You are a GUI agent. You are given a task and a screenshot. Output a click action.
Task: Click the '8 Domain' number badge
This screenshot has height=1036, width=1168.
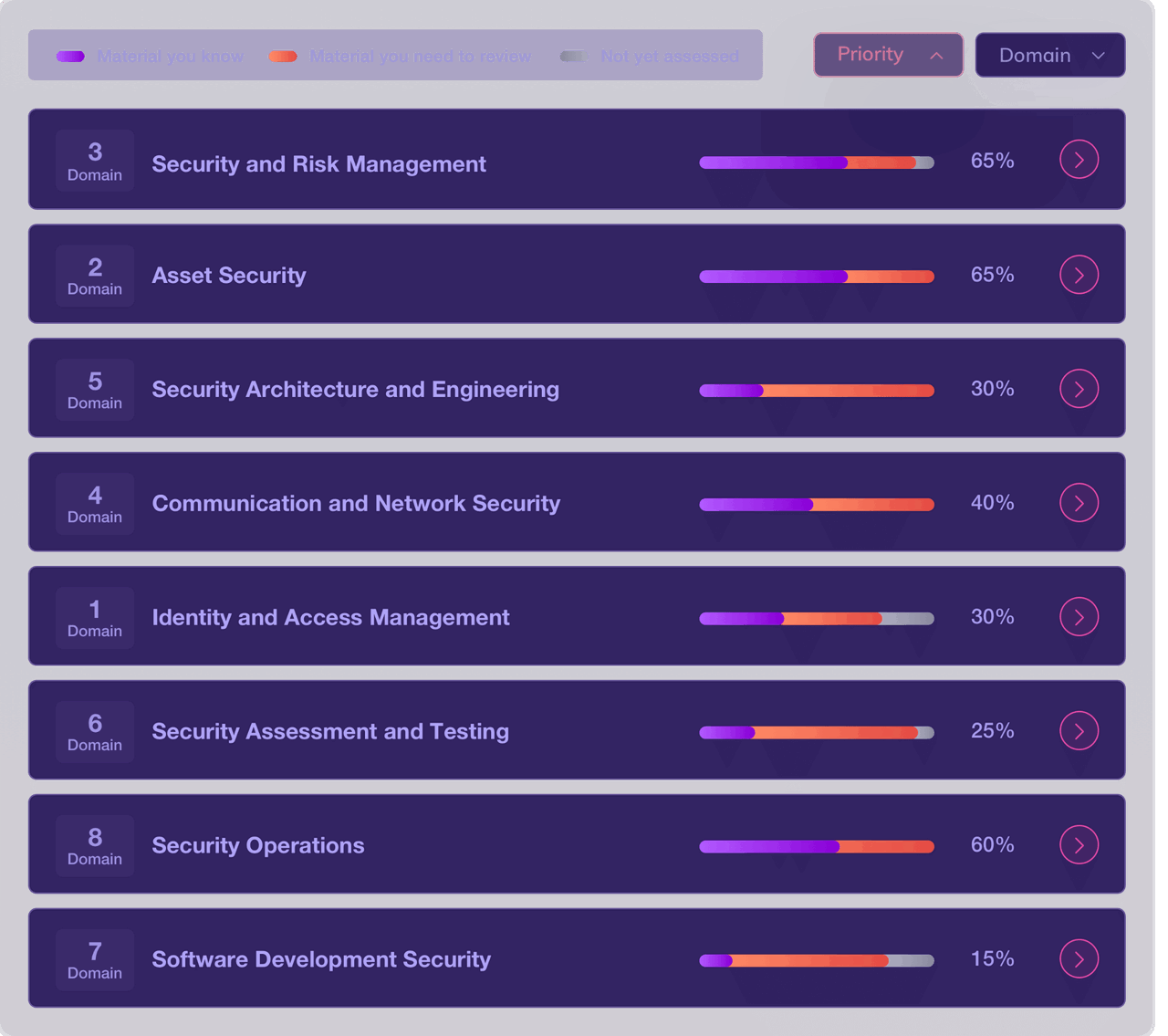click(x=95, y=846)
